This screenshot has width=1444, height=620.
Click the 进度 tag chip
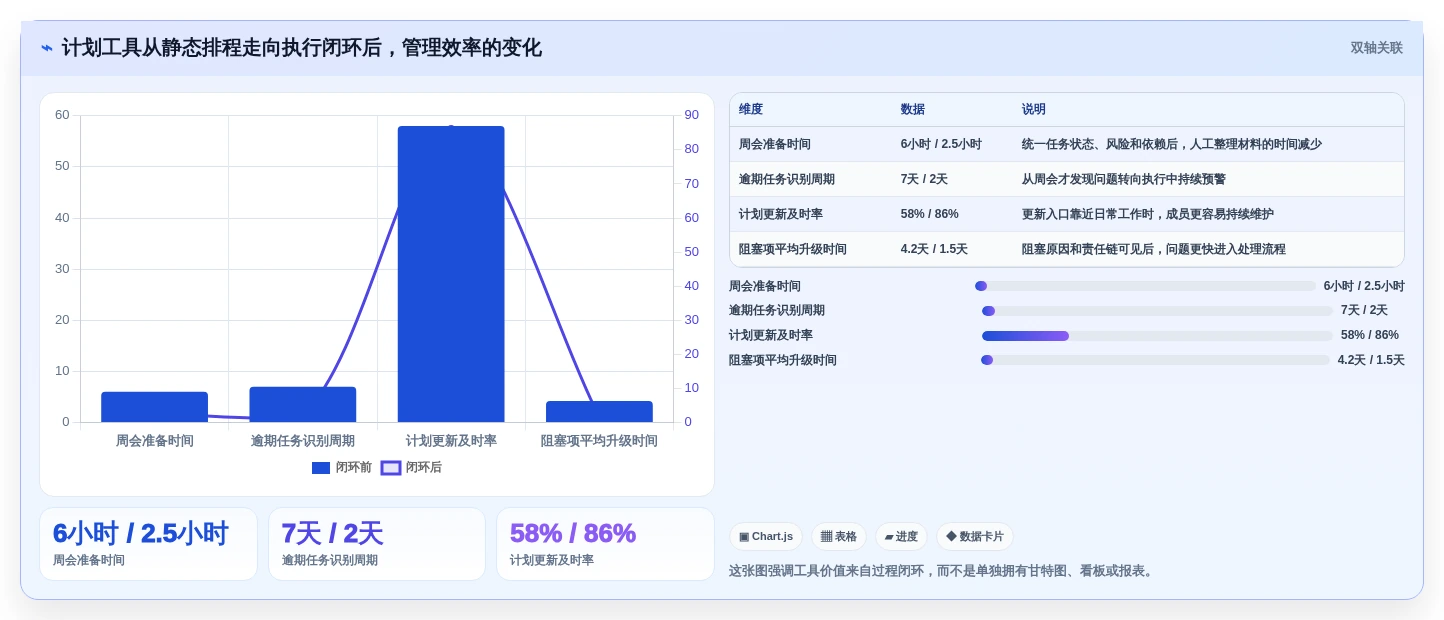coord(901,537)
